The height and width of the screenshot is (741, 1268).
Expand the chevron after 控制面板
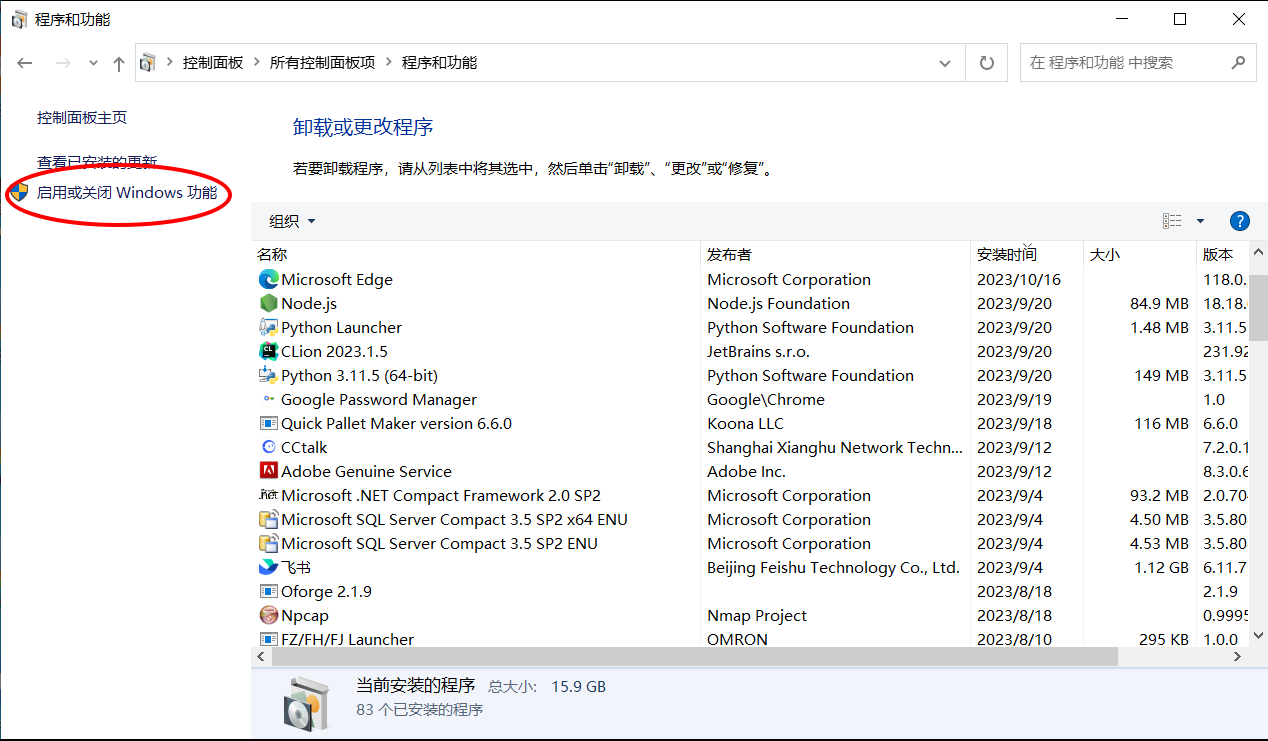[256, 63]
